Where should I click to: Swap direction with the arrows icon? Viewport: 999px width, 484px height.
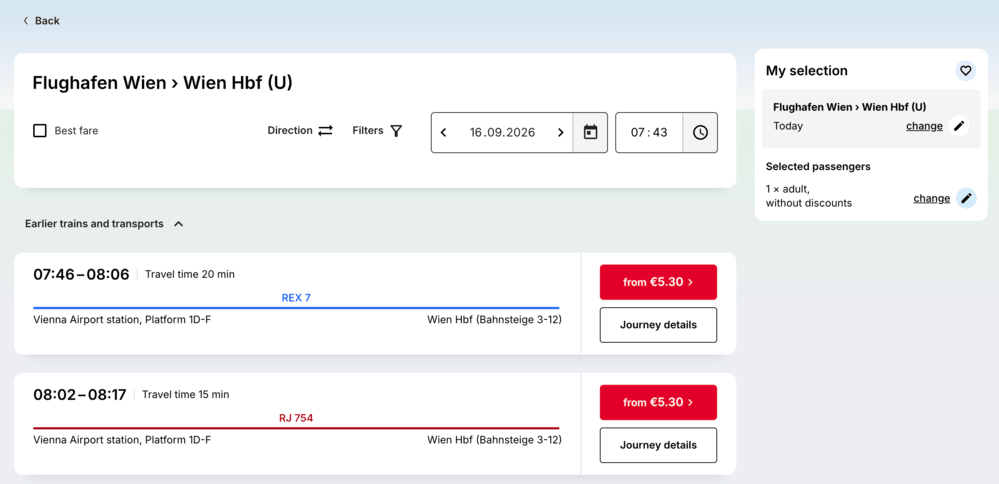326,131
